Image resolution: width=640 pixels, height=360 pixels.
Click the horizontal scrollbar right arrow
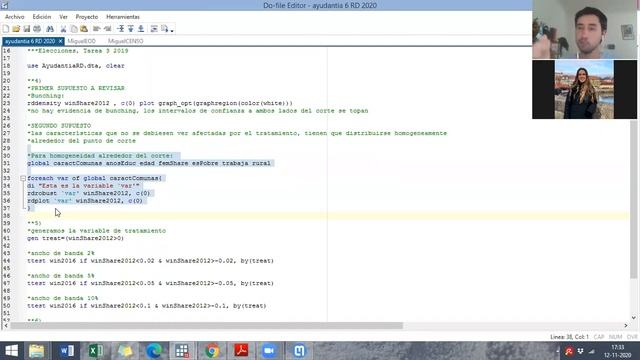626,326
